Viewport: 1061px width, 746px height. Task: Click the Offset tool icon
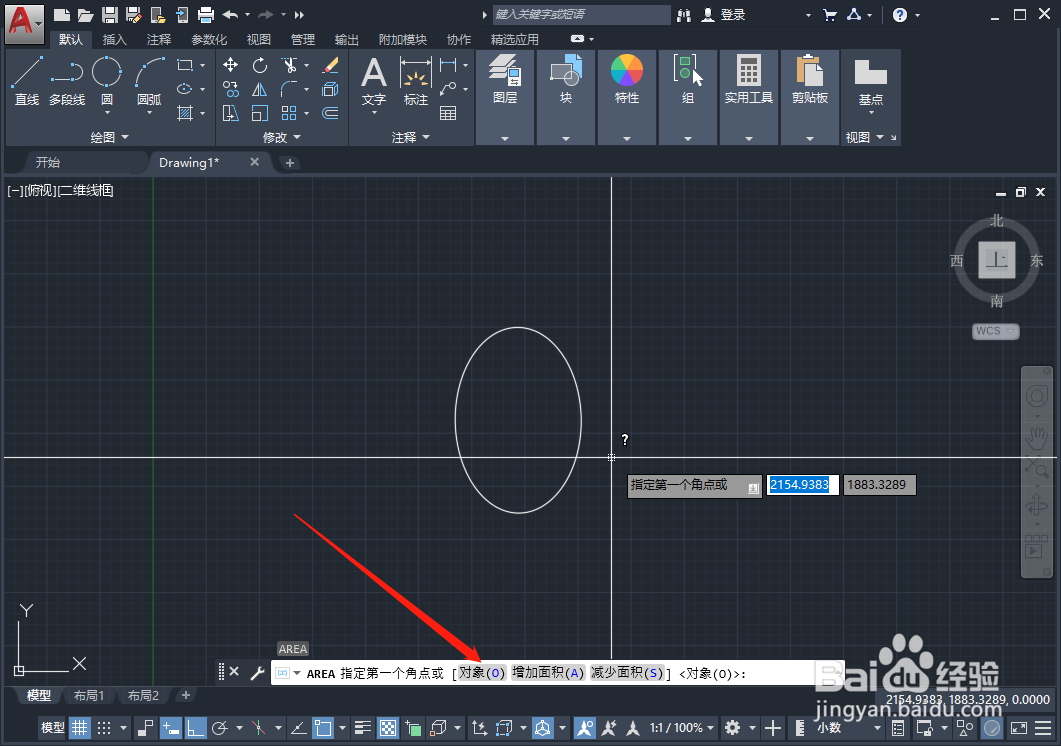point(330,113)
